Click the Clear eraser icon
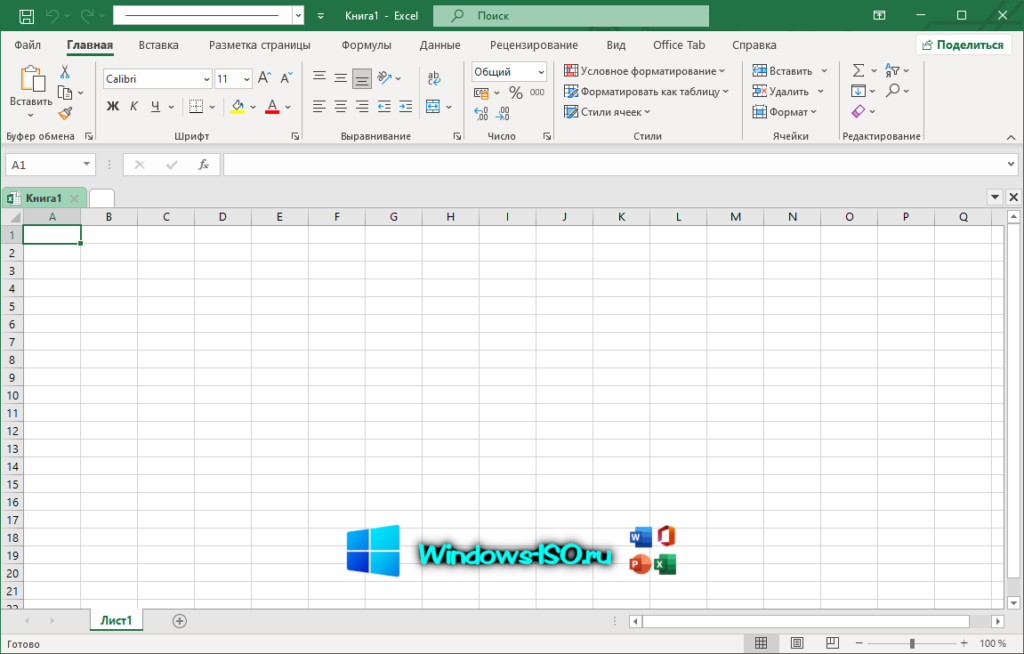Viewport: 1024px width, 654px height. pyautogui.click(x=858, y=112)
